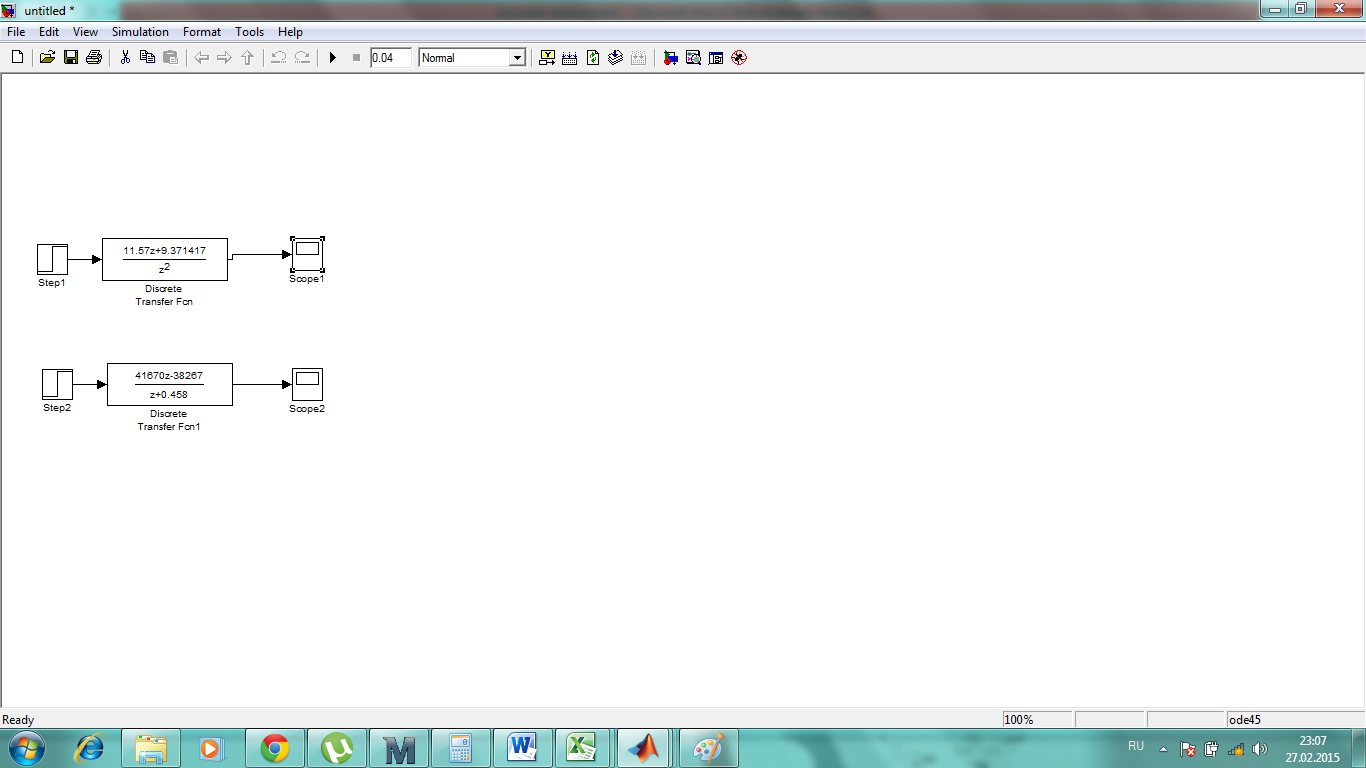The image size is (1366, 768).
Task: Open the Model Explorer icon
Action: [693, 58]
